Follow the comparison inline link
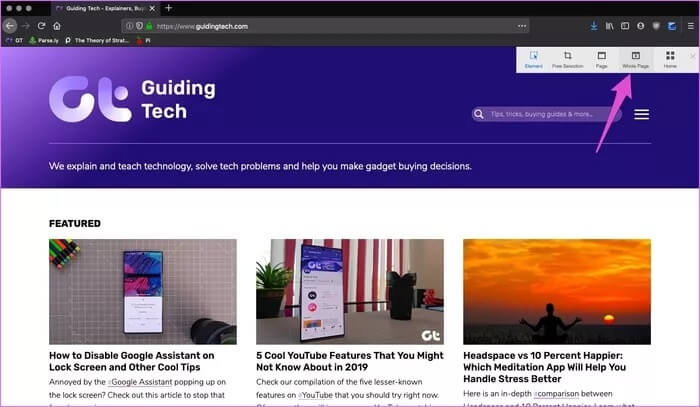The height and width of the screenshot is (407, 700). click(556, 394)
